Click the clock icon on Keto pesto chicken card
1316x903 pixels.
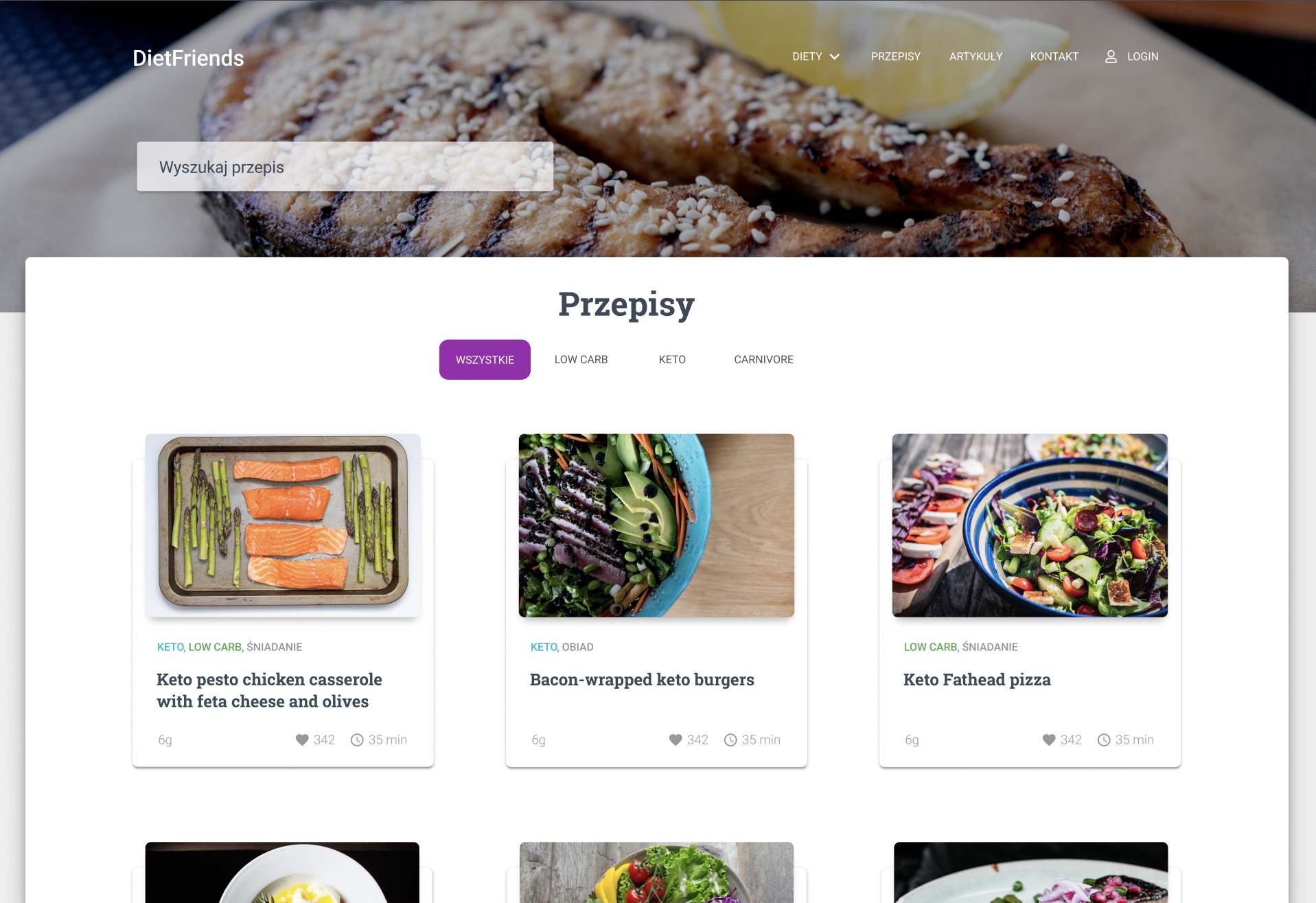pyautogui.click(x=357, y=740)
